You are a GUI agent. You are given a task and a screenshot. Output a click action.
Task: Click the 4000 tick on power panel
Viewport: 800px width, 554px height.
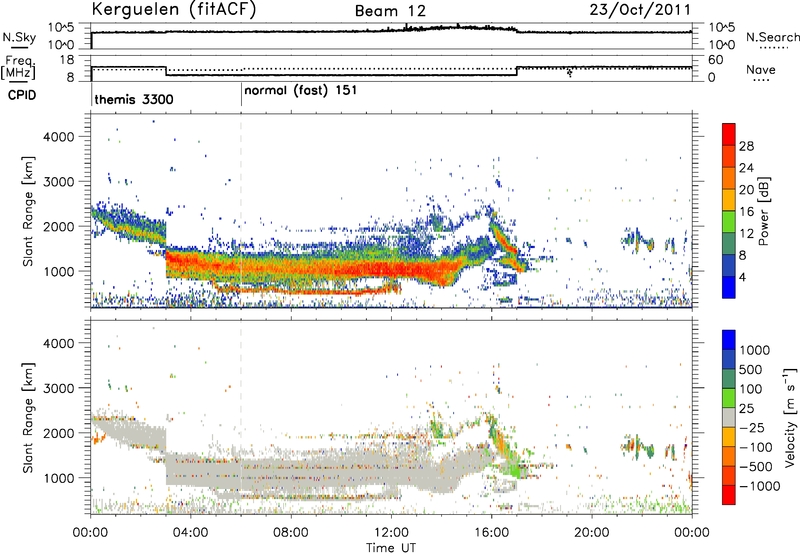coord(58,137)
